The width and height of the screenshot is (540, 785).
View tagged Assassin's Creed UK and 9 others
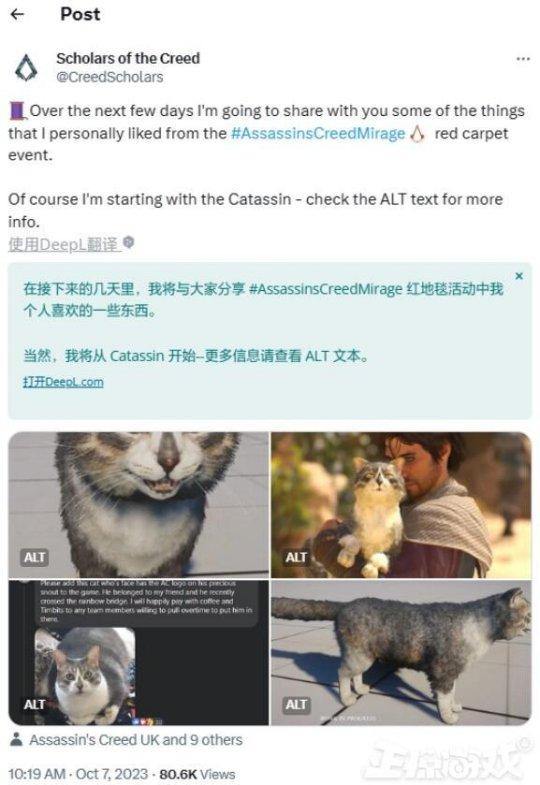(x=136, y=740)
